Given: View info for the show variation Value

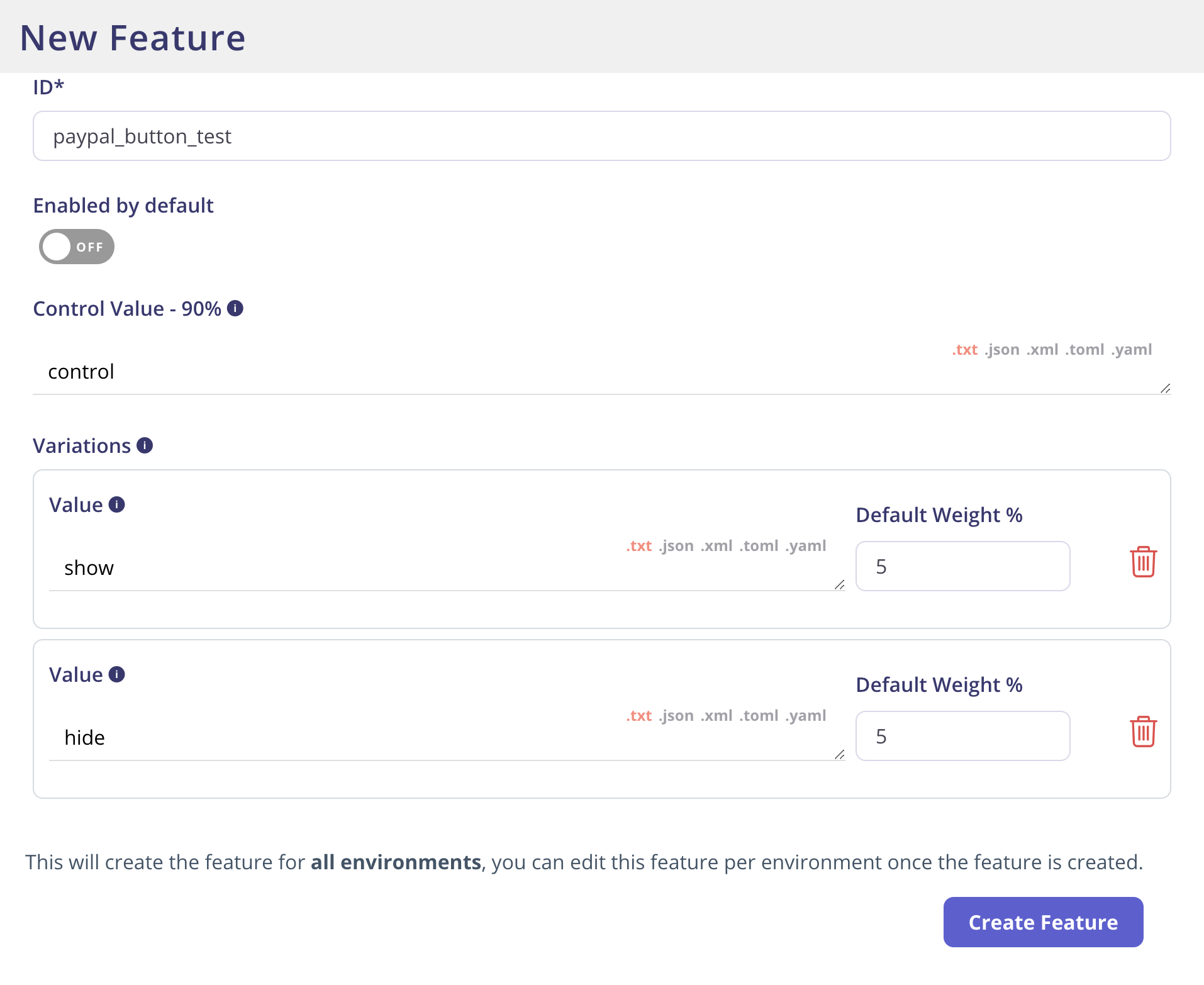Looking at the screenshot, I should point(116,504).
